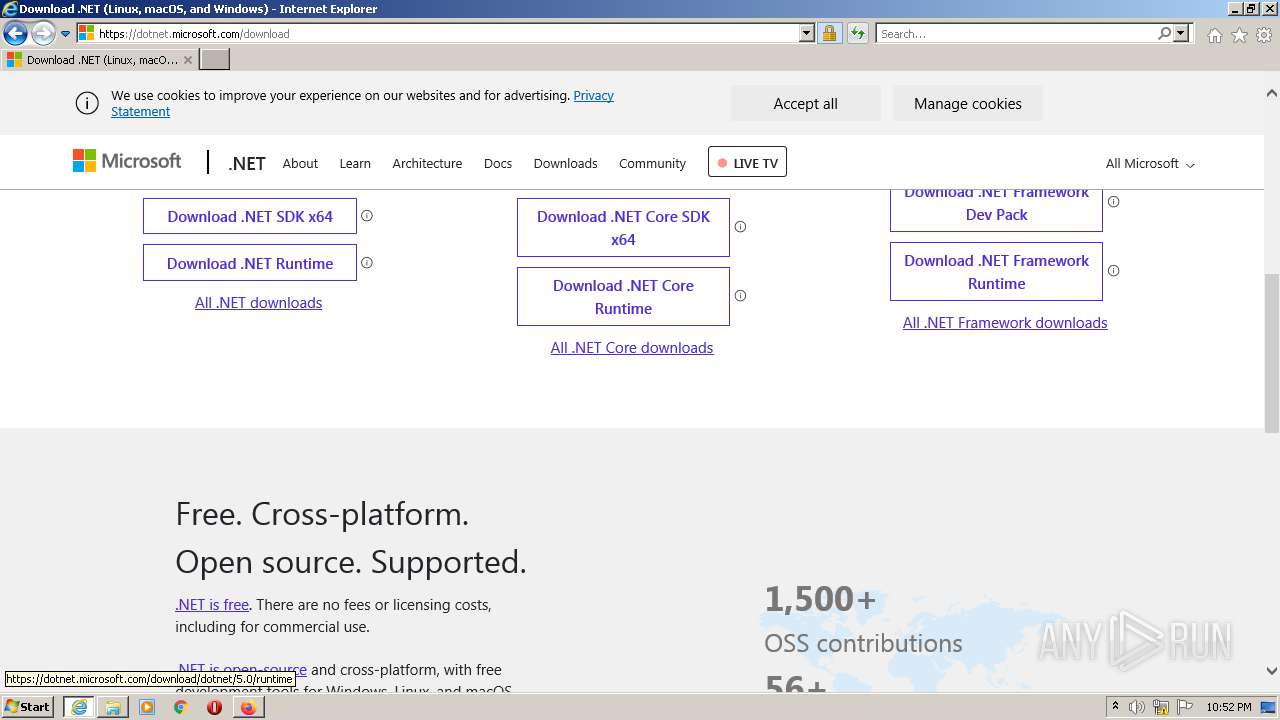The height and width of the screenshot is (720, 1280).
Task: Open the media player taskbar icon
Action: click(147, 707)
